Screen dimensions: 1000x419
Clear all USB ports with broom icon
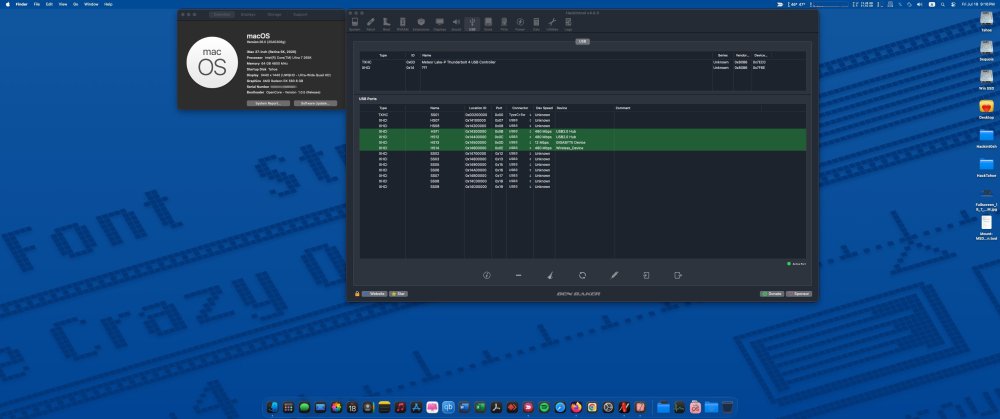tap(550, 276)
